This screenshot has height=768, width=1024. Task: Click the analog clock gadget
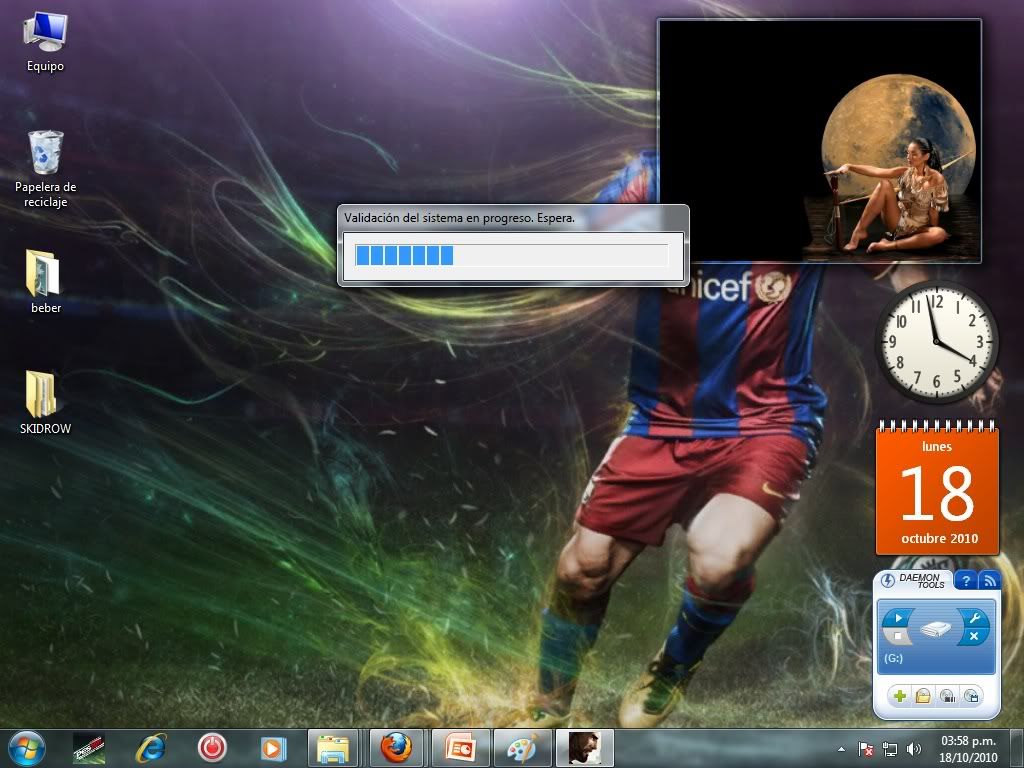936,341
